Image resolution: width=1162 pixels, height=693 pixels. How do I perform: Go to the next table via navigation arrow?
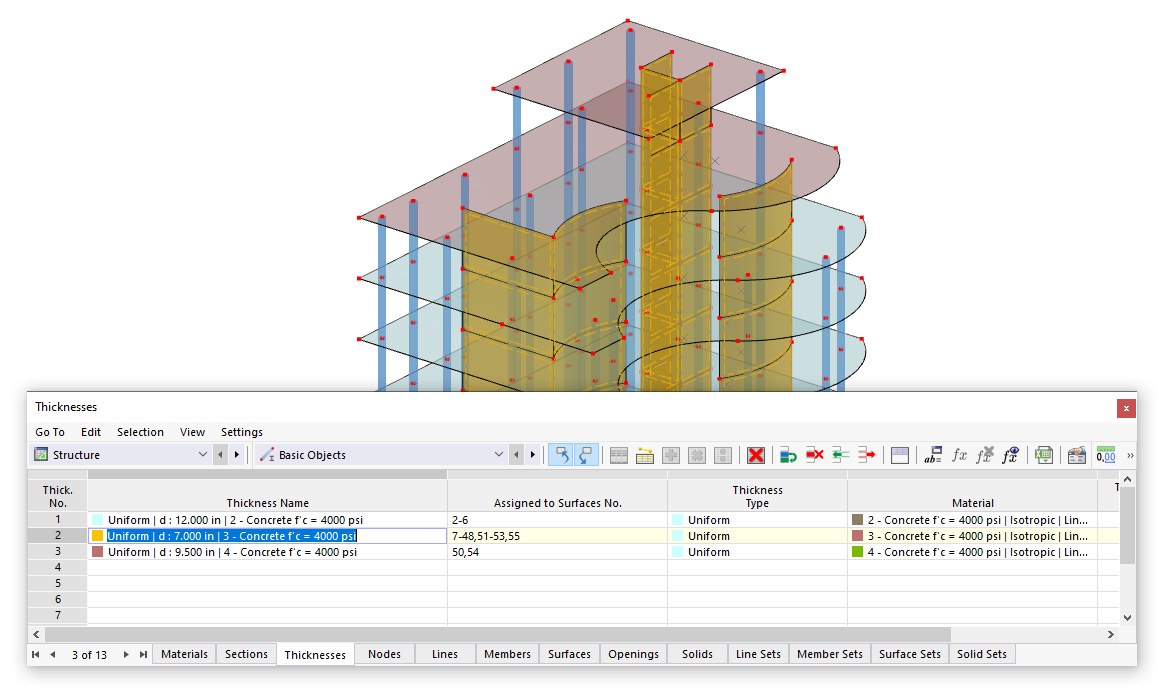click(125, 654)
